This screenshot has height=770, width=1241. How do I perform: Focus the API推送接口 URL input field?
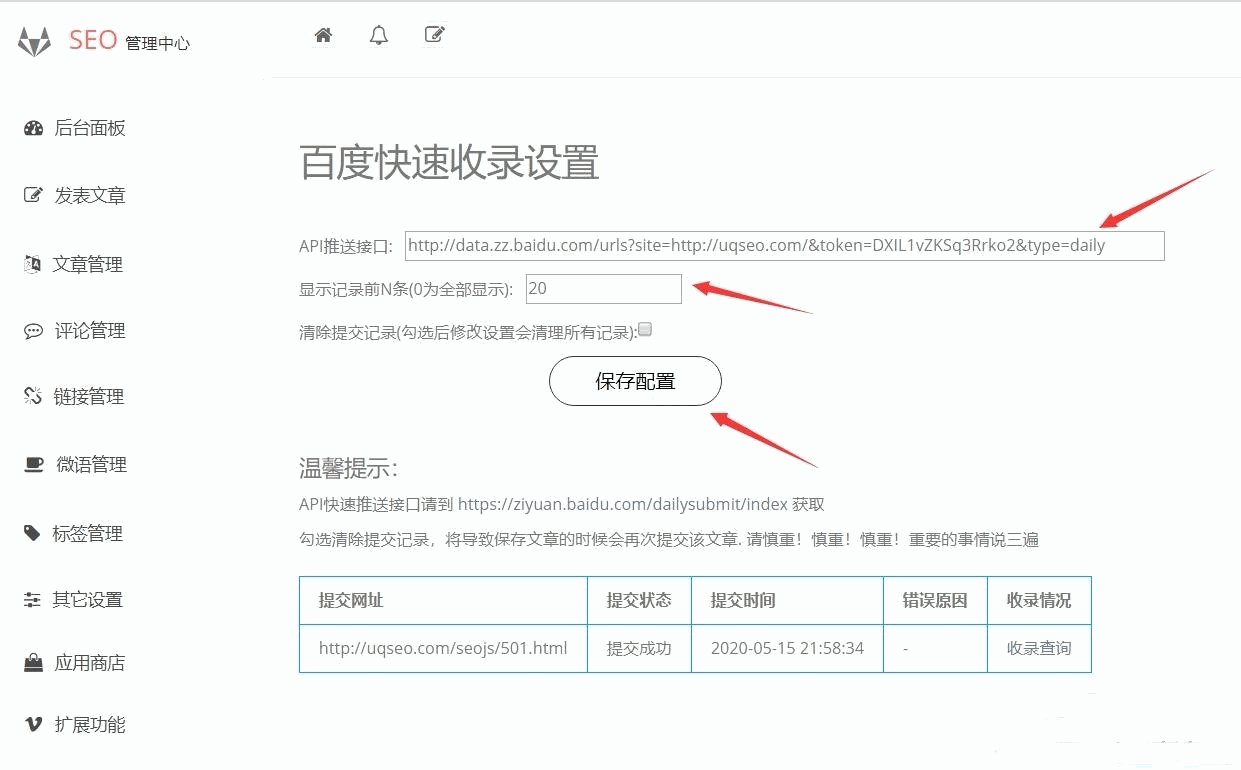tap(784, 246)
